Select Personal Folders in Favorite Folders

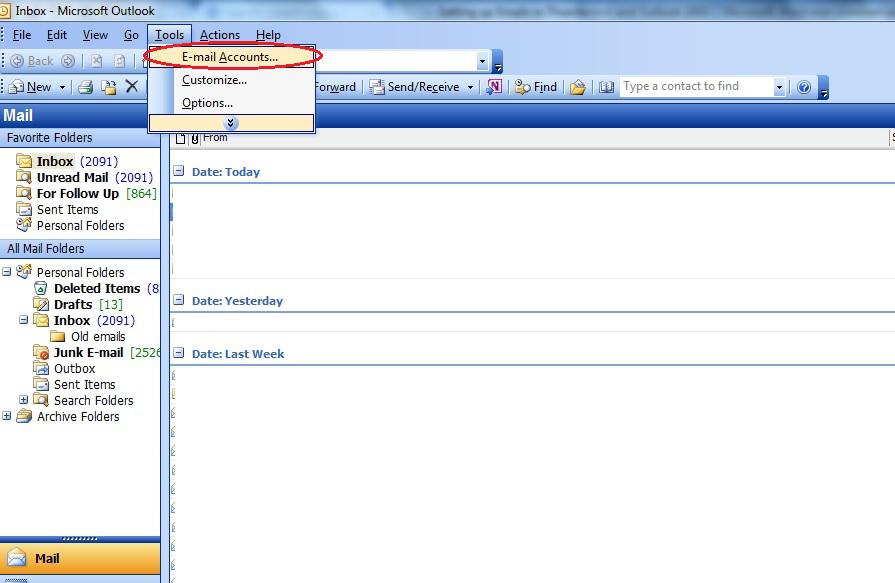click(x=70, y=226)
